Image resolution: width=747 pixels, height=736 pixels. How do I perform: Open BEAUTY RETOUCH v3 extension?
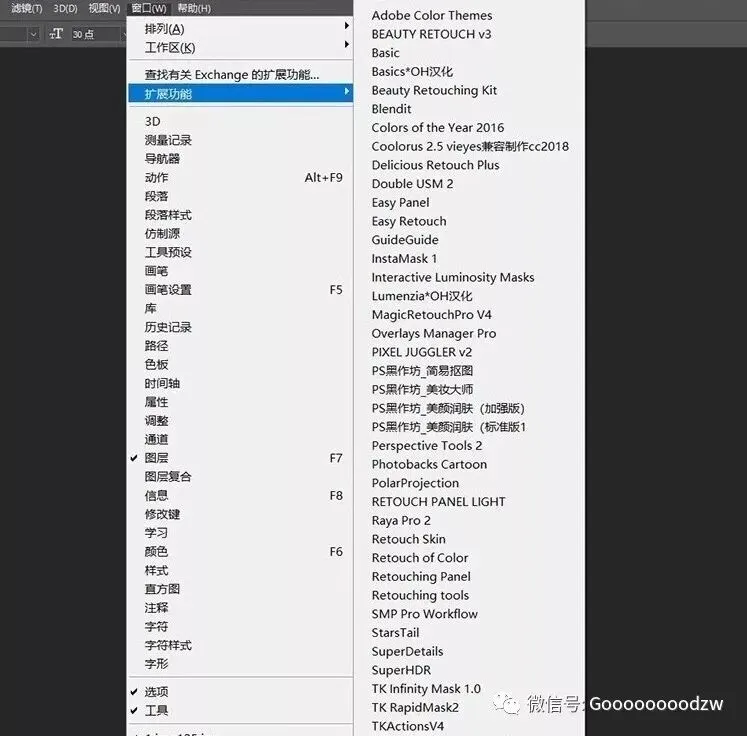(431, 34)
